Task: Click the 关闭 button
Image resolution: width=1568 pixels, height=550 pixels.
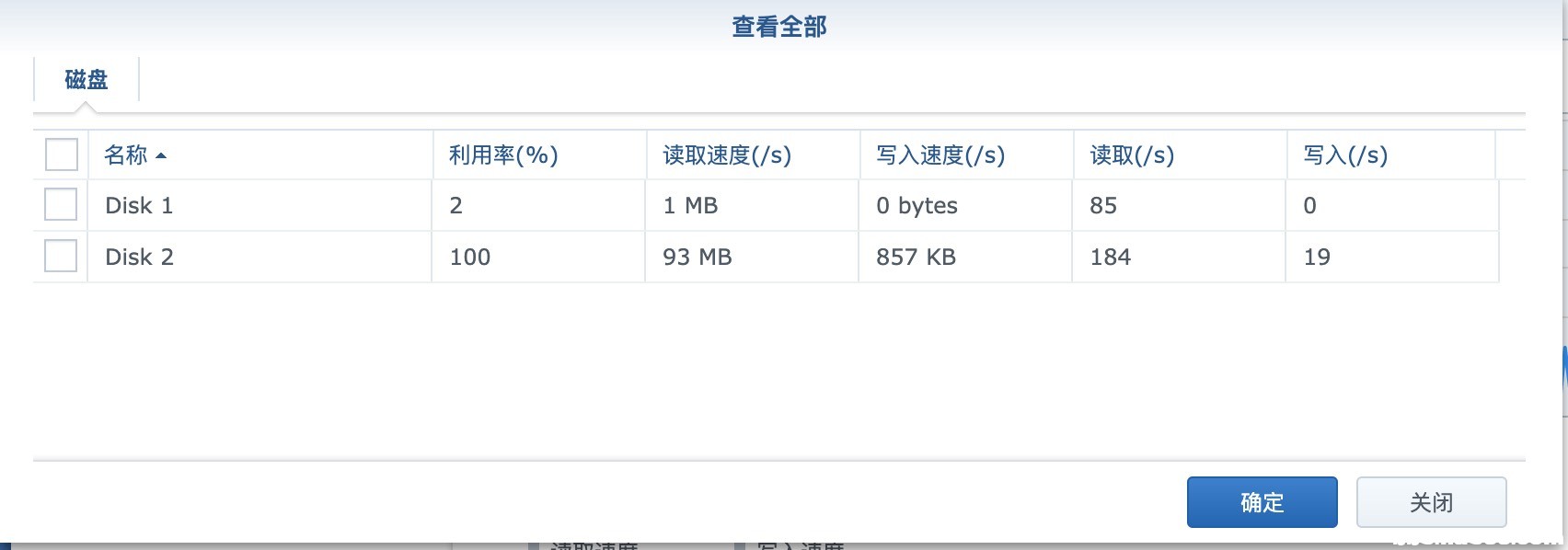Action: point(1431,502)
